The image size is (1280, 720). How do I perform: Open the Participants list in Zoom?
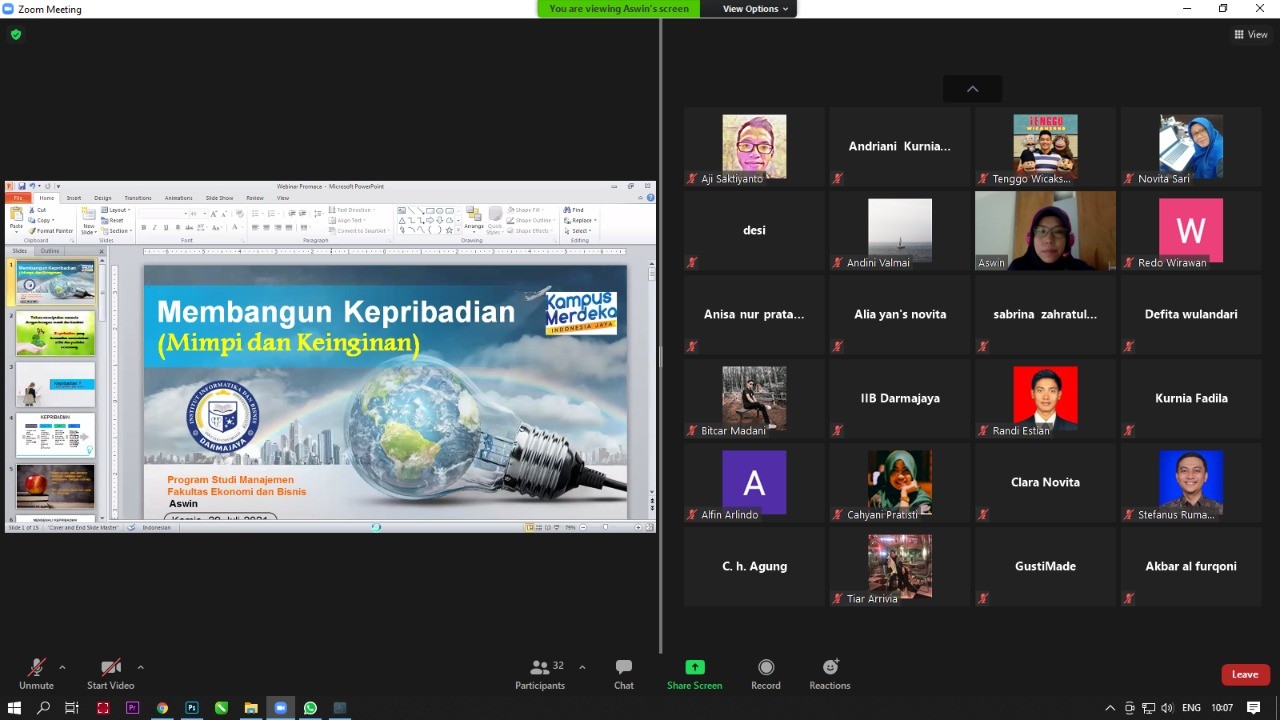coord(540,675)
